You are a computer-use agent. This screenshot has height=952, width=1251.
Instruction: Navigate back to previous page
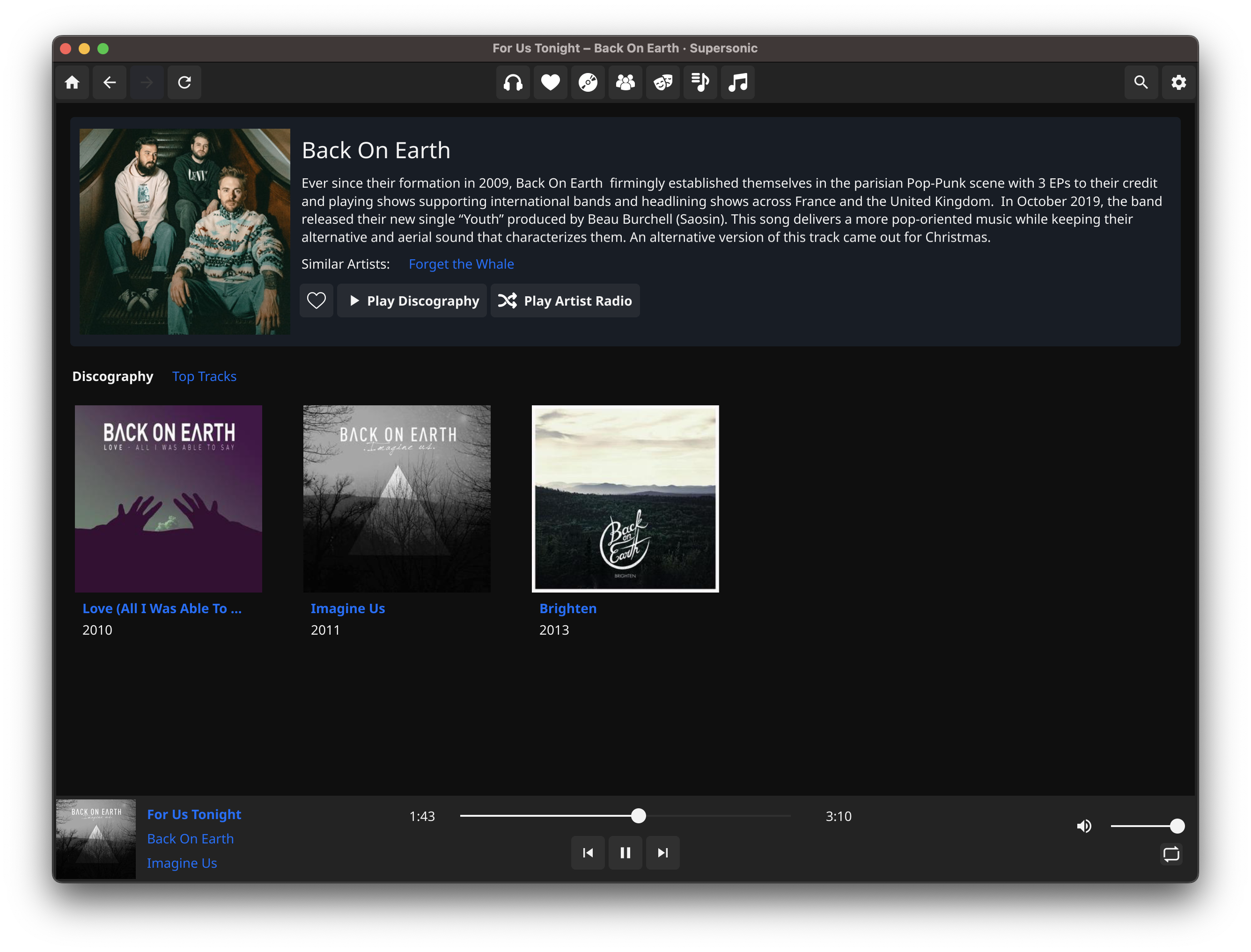(110, 83)
